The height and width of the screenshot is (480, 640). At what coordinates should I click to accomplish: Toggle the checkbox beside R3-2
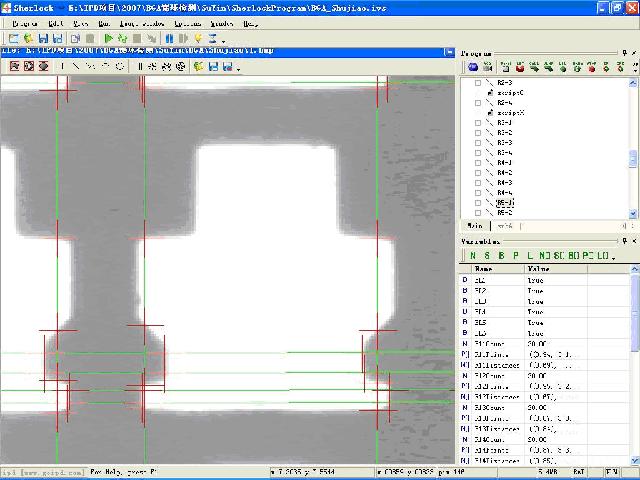pos(477,133)
